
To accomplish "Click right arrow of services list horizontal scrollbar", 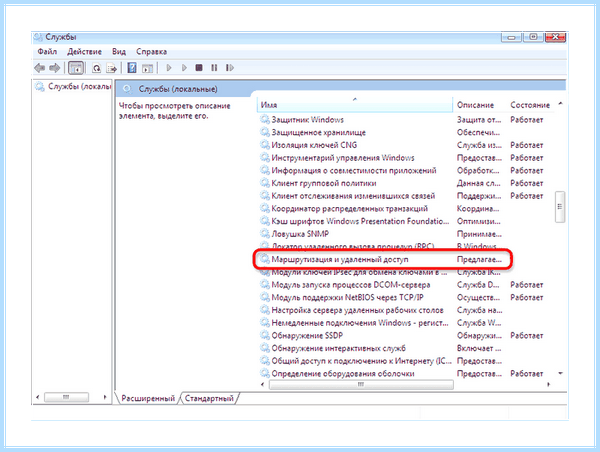I will click(x=549, y=385).
